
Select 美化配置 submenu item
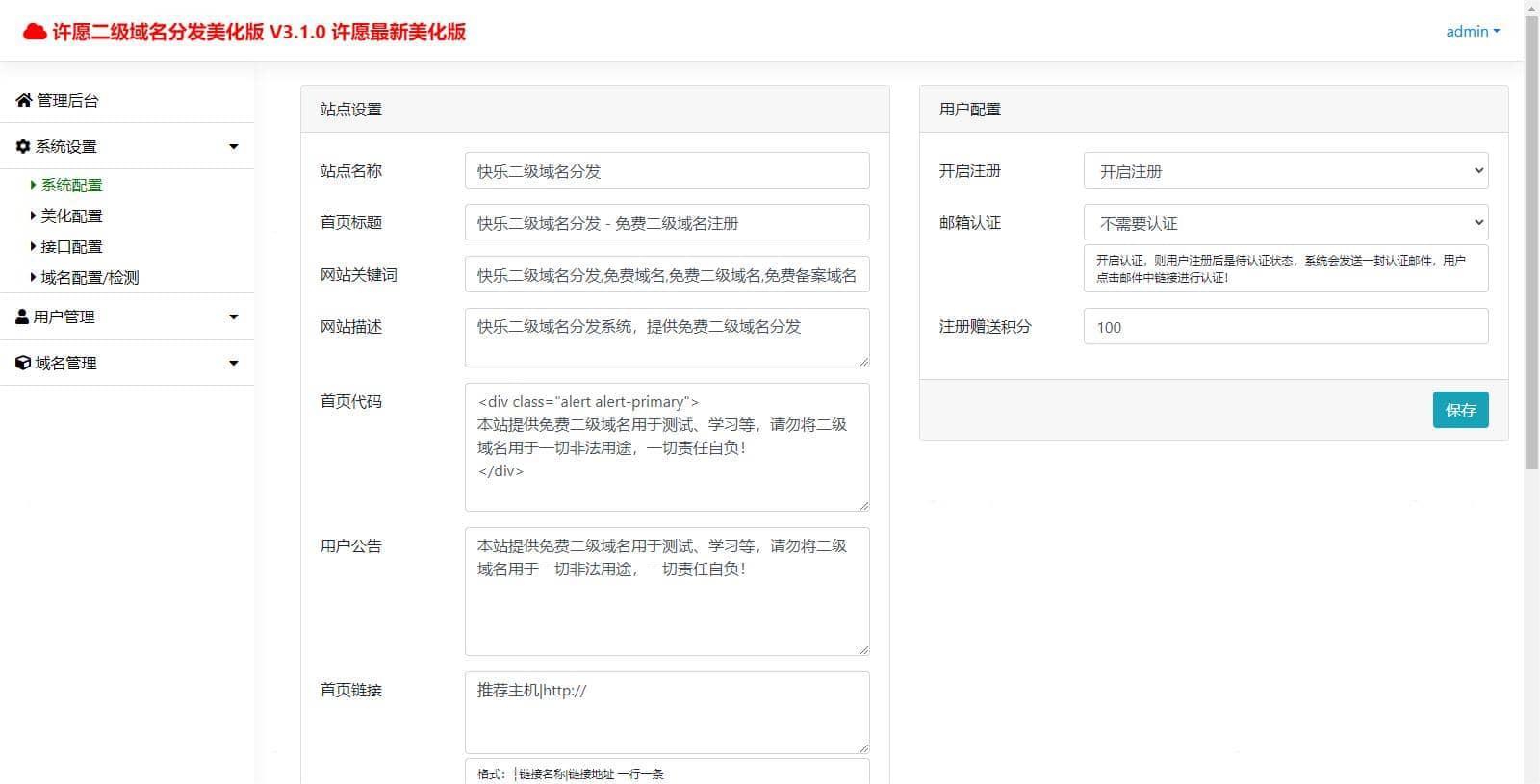pyautogui.click(x=71, y=215)
